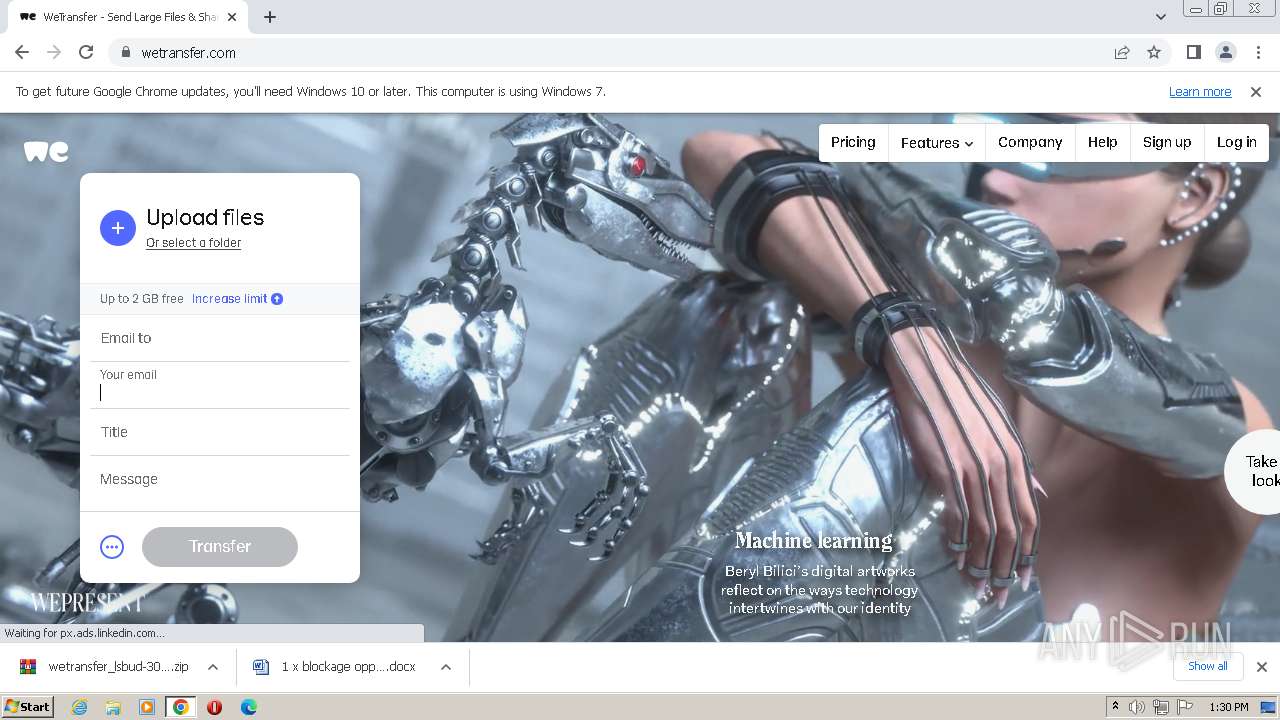
Task: Open Windows Explorer folder in taskbar
Action: (113, 707)
